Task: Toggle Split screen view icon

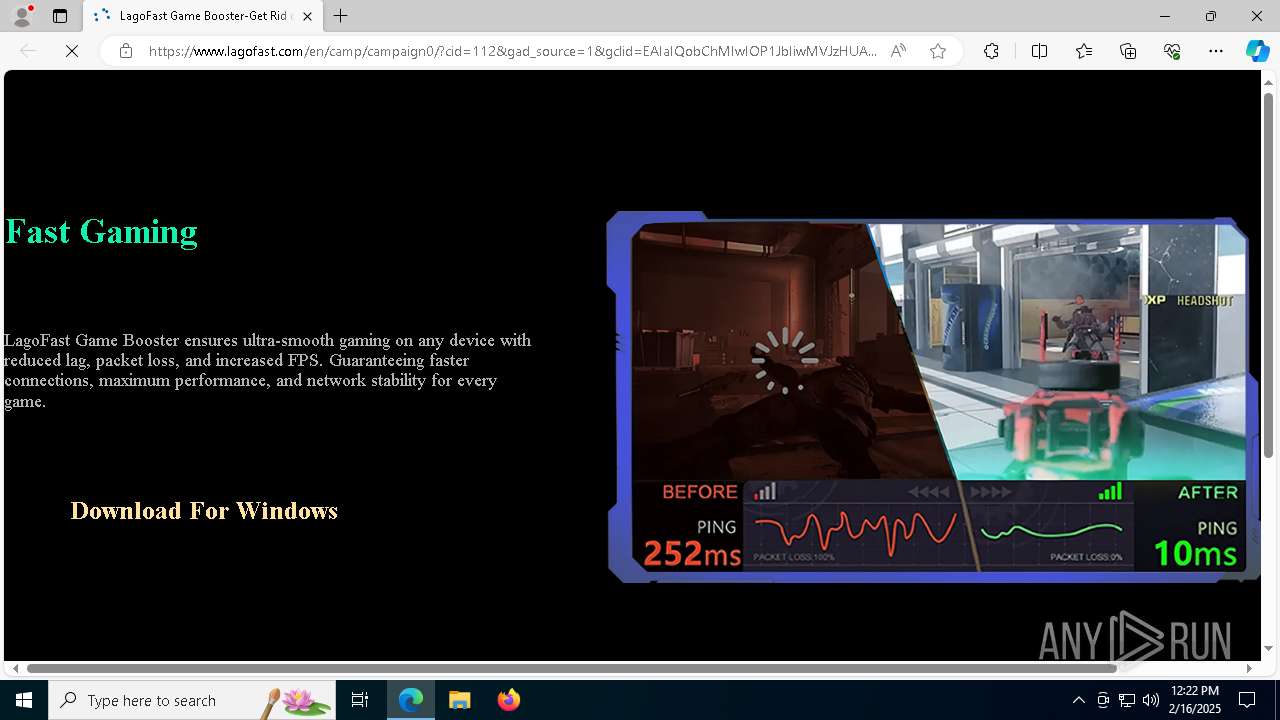Action: pos(1039,51)
